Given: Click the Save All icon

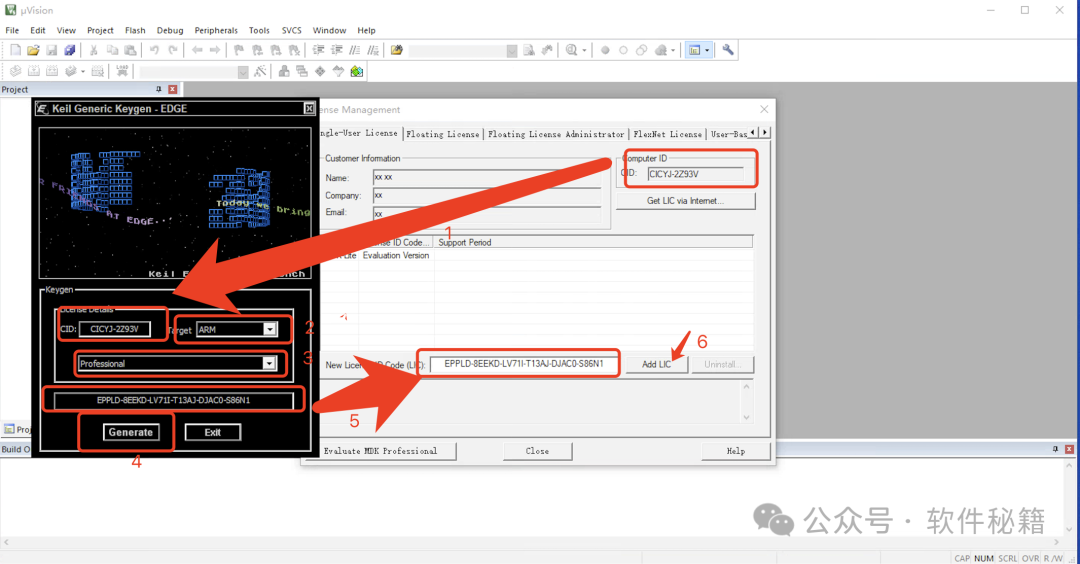Looking at the screenshot, I should pyautogui.click(x=70, y=50).
